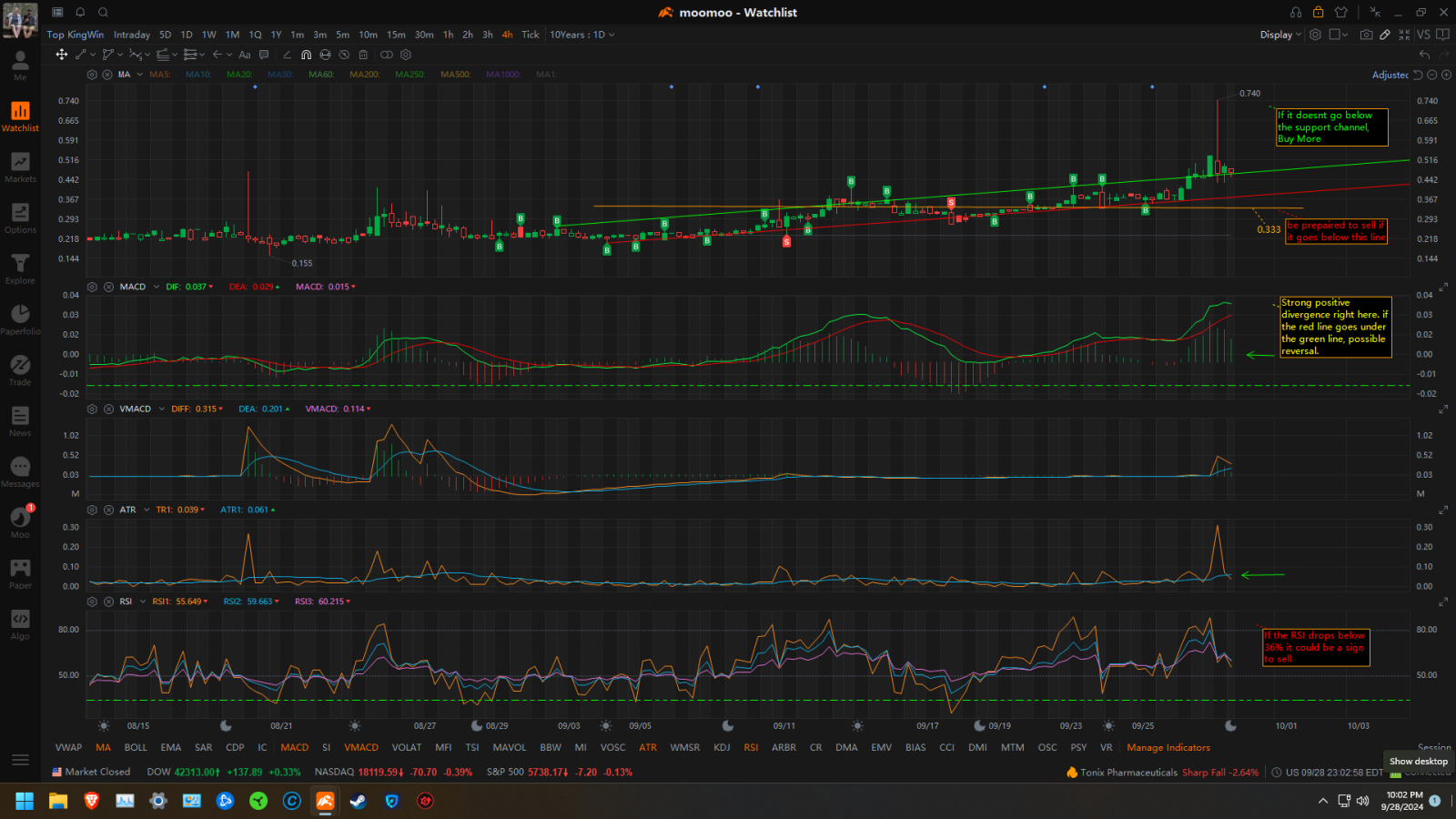Toggle the magnet snap mode
Viewport: 1456px width, 819px height.
tap(306, 55)
